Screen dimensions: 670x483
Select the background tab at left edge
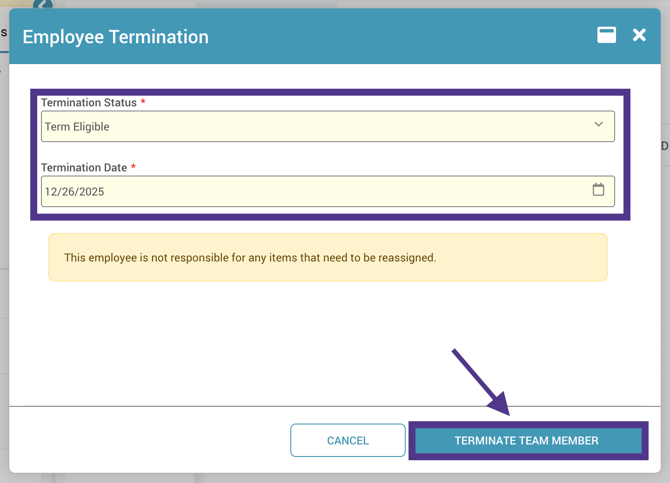click(x=4, y=33)
